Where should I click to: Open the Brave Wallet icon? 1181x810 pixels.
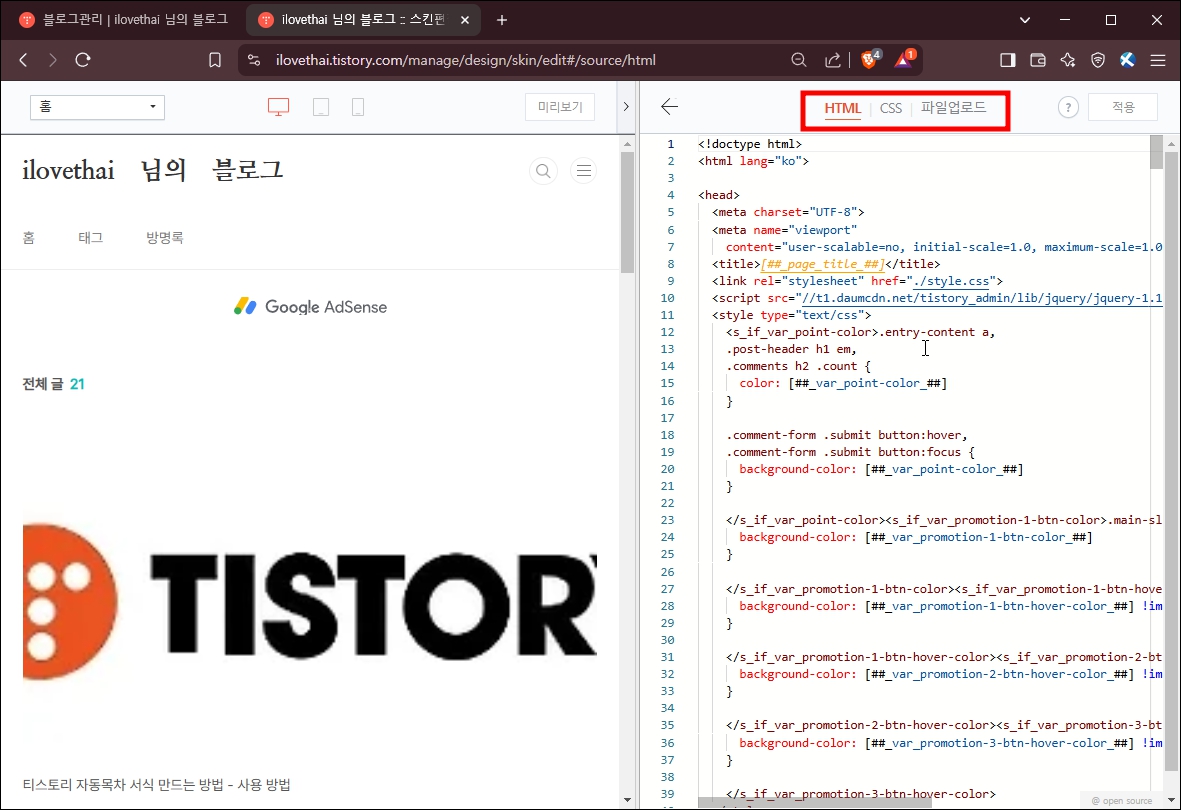pos(1038,60)
